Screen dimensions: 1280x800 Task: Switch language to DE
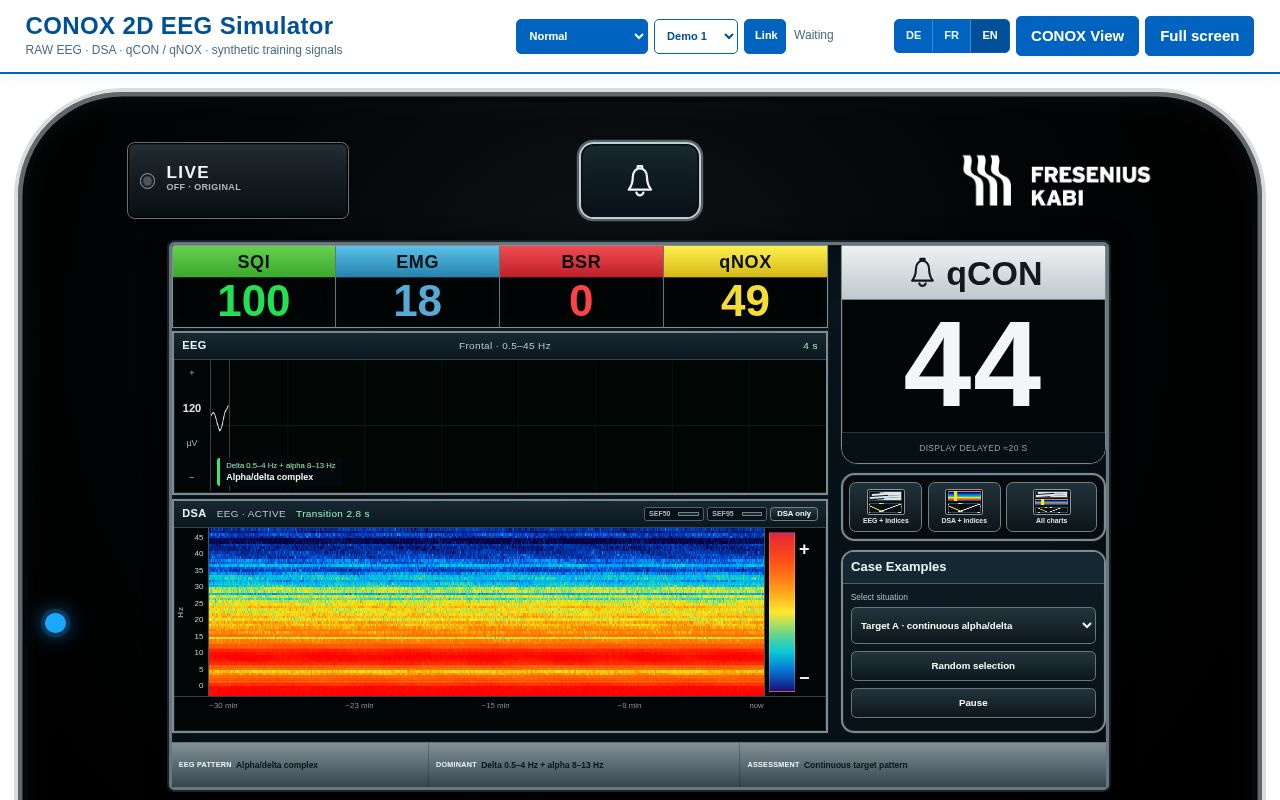pos(913,36)
